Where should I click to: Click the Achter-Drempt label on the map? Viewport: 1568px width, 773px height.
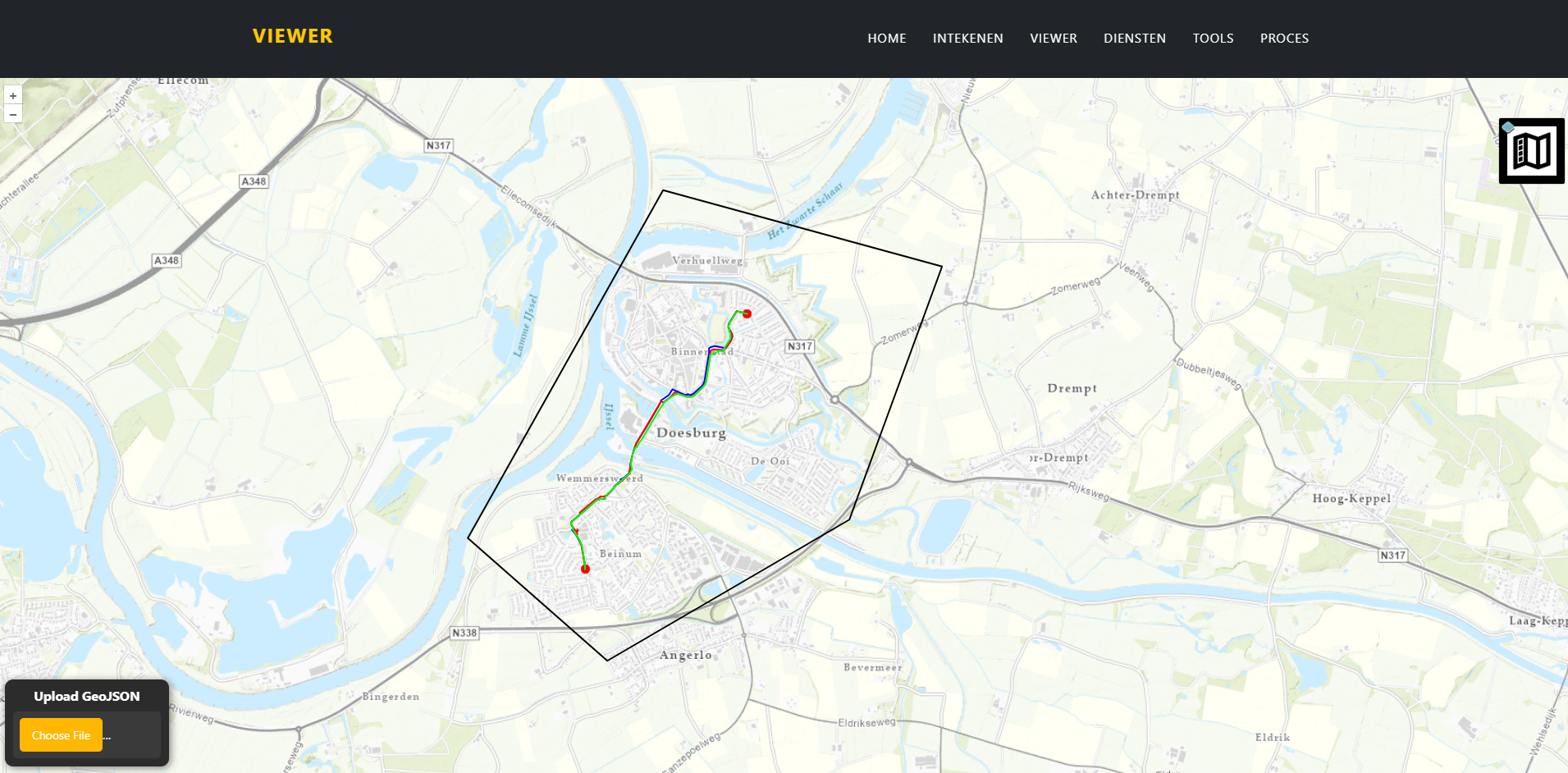[1135, 195]
